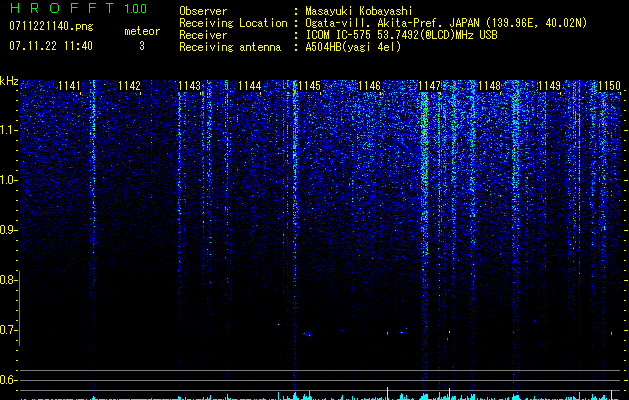Click the HROFFT title text
The image size is (629, 400).
[62, 8]
